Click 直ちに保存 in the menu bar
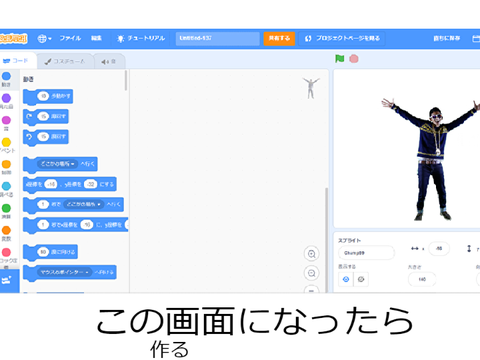 pyautogui.click(x=447, y=38)
